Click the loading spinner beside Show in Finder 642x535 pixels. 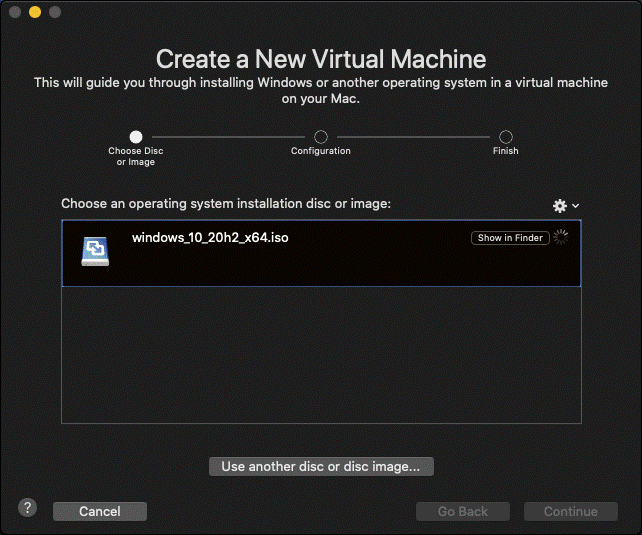pyautogui.click(x=561, y=238)
